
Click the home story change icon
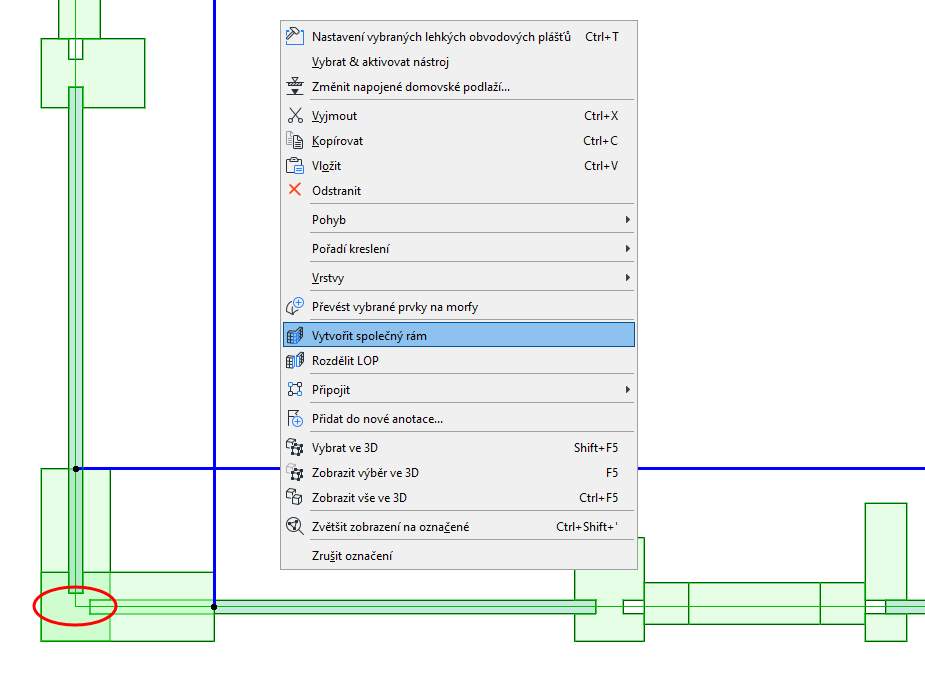294,87
